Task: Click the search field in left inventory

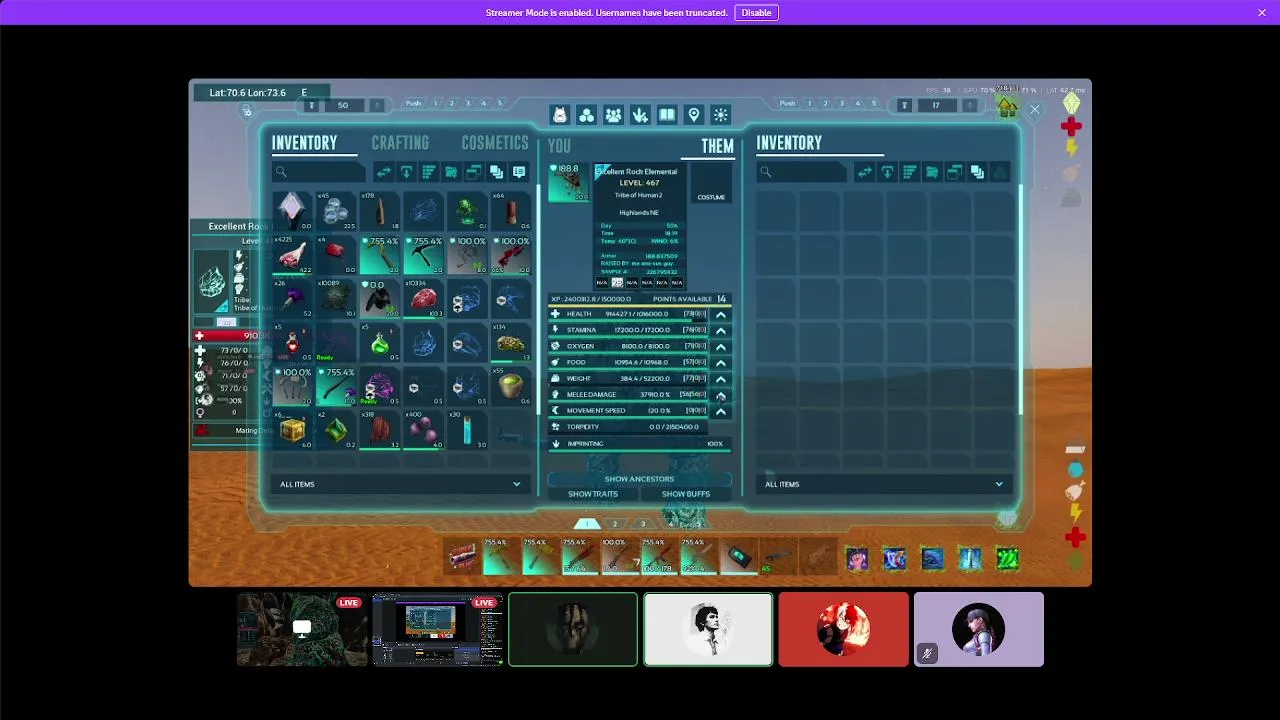Action: (320, 172)
